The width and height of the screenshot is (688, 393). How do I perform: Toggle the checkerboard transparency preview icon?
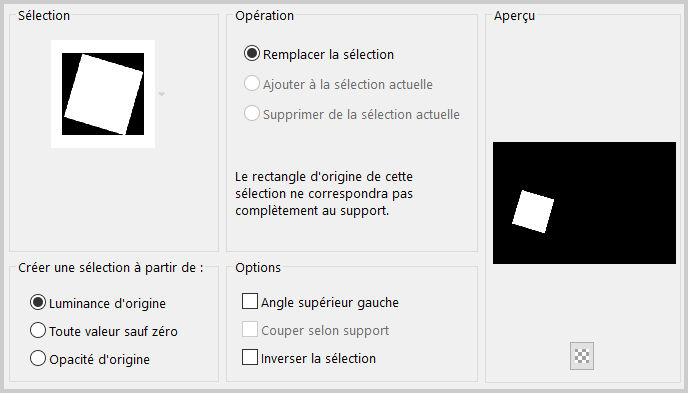click(582, 356)
